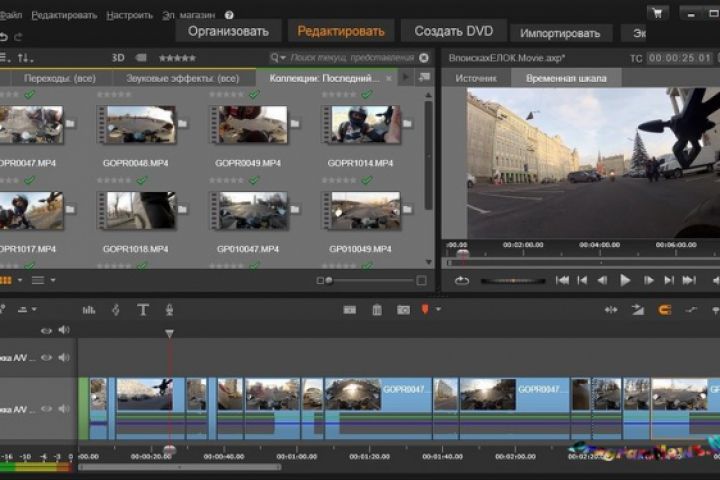
Task: Click the camera snapshot icon on timeline toolbar
Action: click(403, 310)
